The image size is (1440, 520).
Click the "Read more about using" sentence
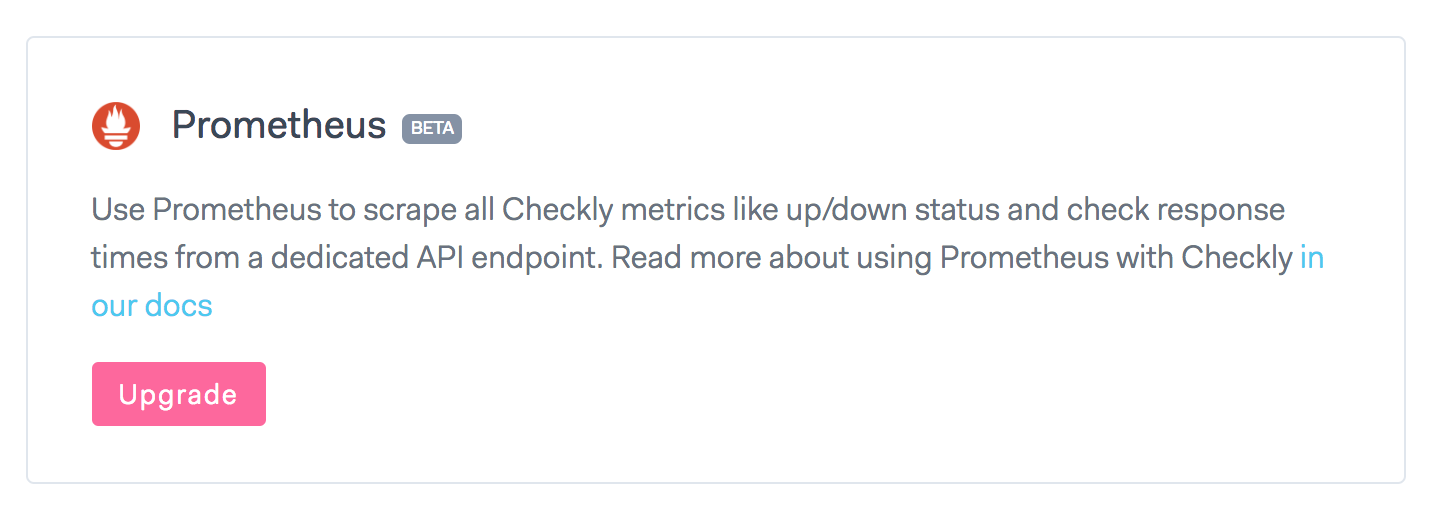(772, 258)
